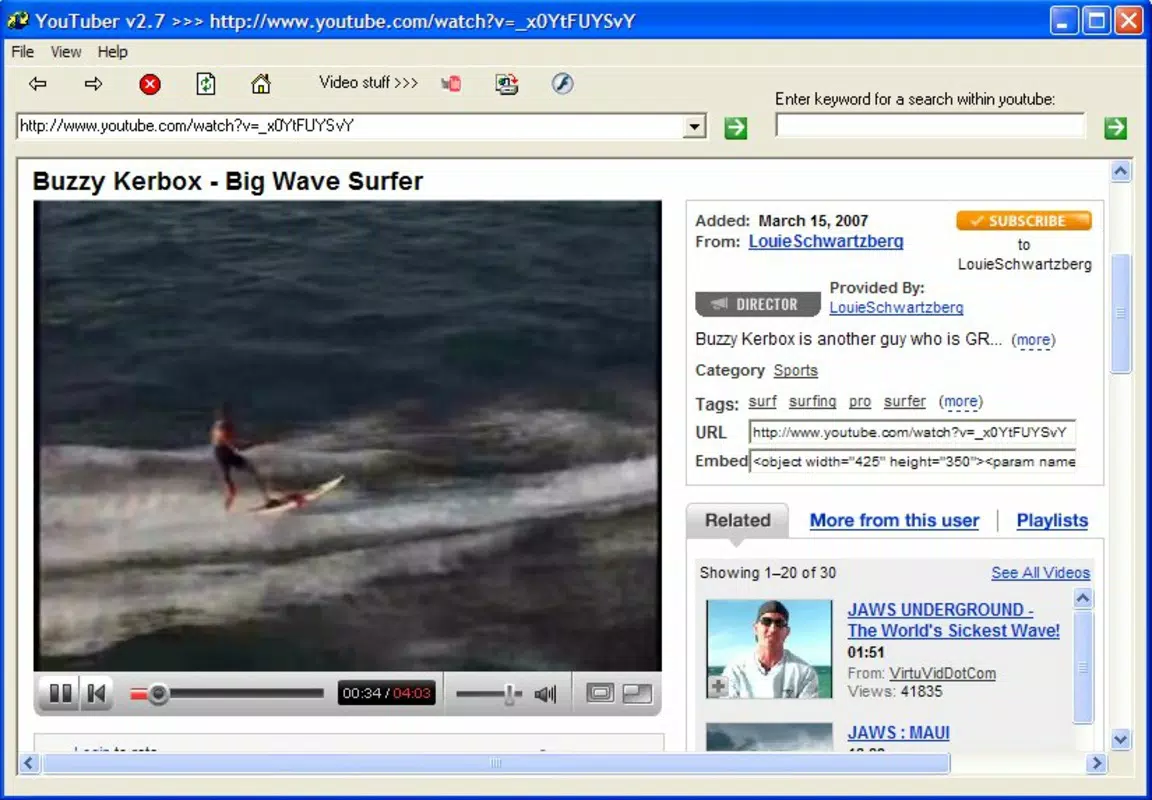Click the surfing tag link
Viewport: 1152px width, 800px height.
812,402
